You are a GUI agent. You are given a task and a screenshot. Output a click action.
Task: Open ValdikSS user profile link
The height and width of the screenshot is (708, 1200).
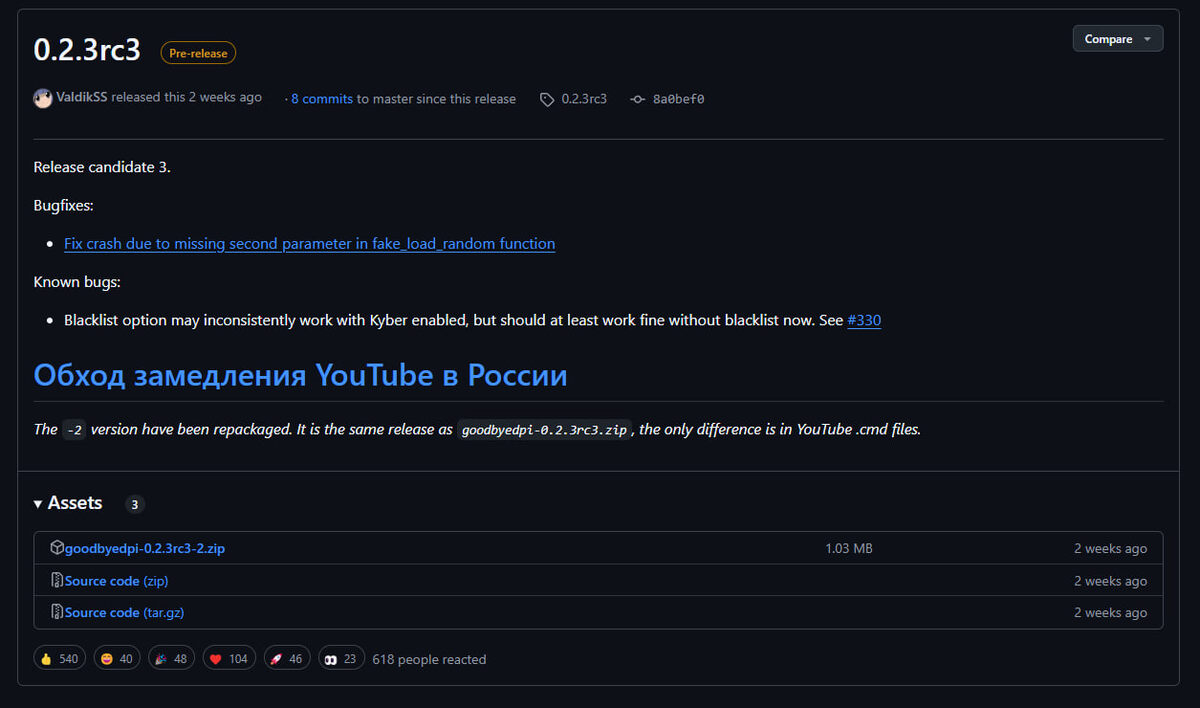click(x=82, y=98)
